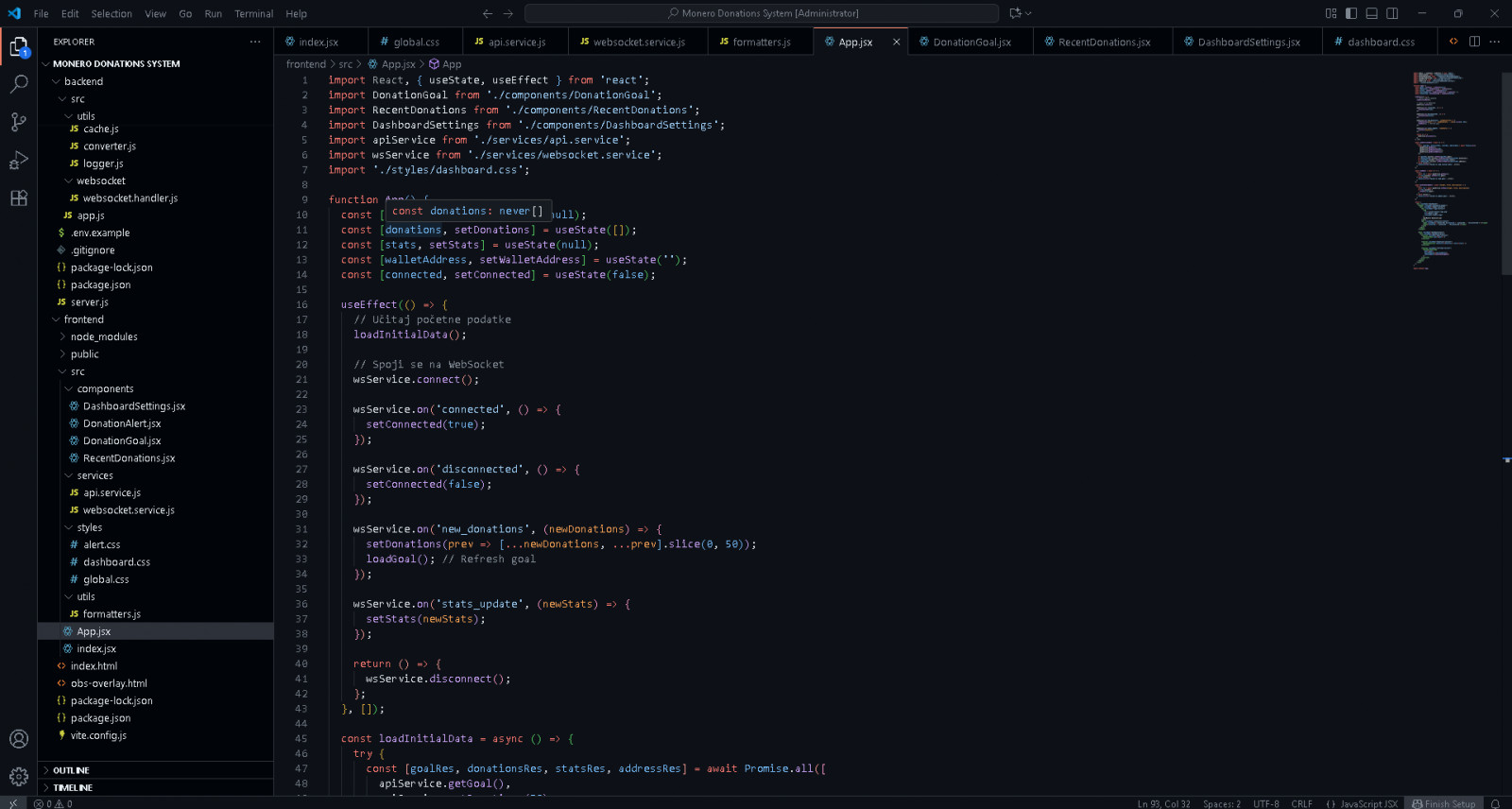The width and height of the screenshot is (1512, 809).
Task: Toggle the secondary sidebar visibility
Action: tap(1392, 13)
